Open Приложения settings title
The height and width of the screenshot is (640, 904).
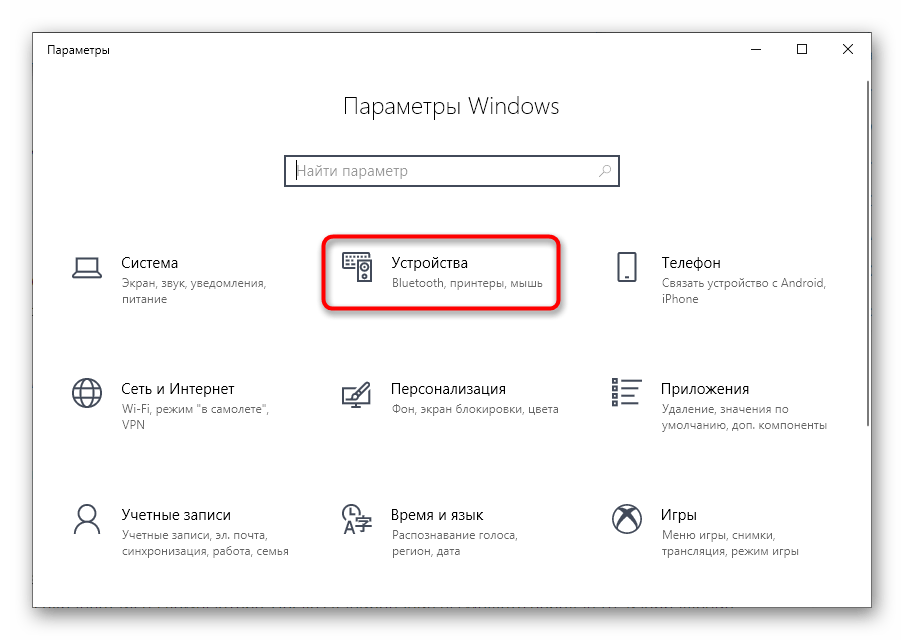click(x=705, y=389)
